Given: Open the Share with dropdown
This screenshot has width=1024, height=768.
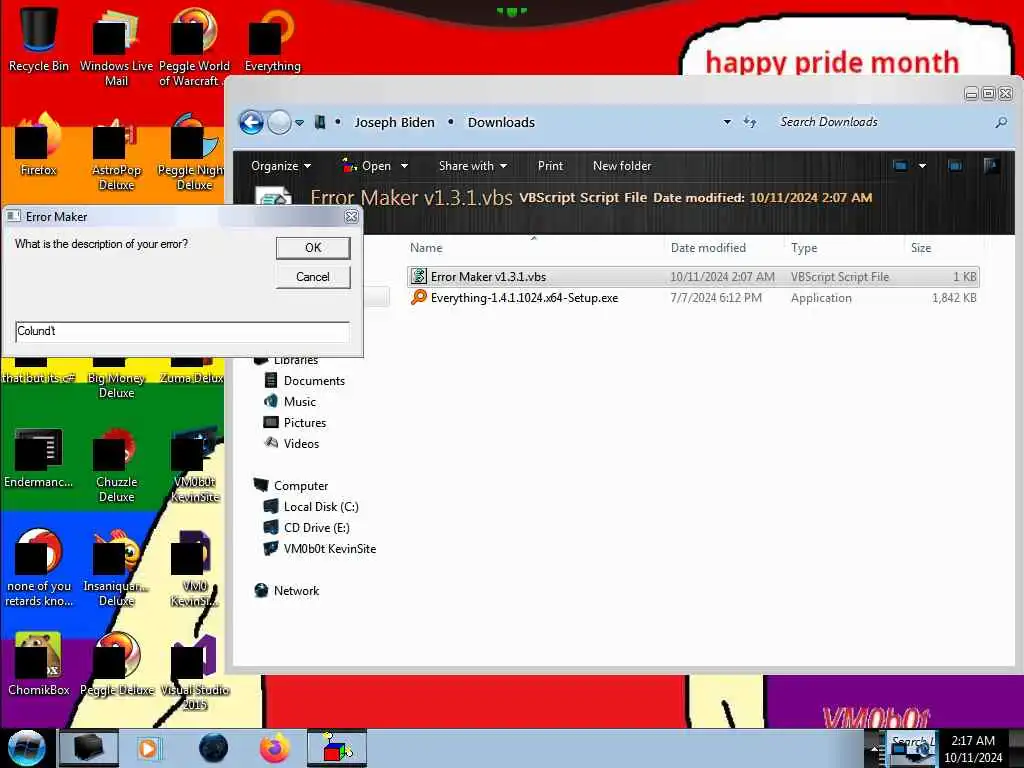Looking at the screenshot, I should click(x=473, y=166).
